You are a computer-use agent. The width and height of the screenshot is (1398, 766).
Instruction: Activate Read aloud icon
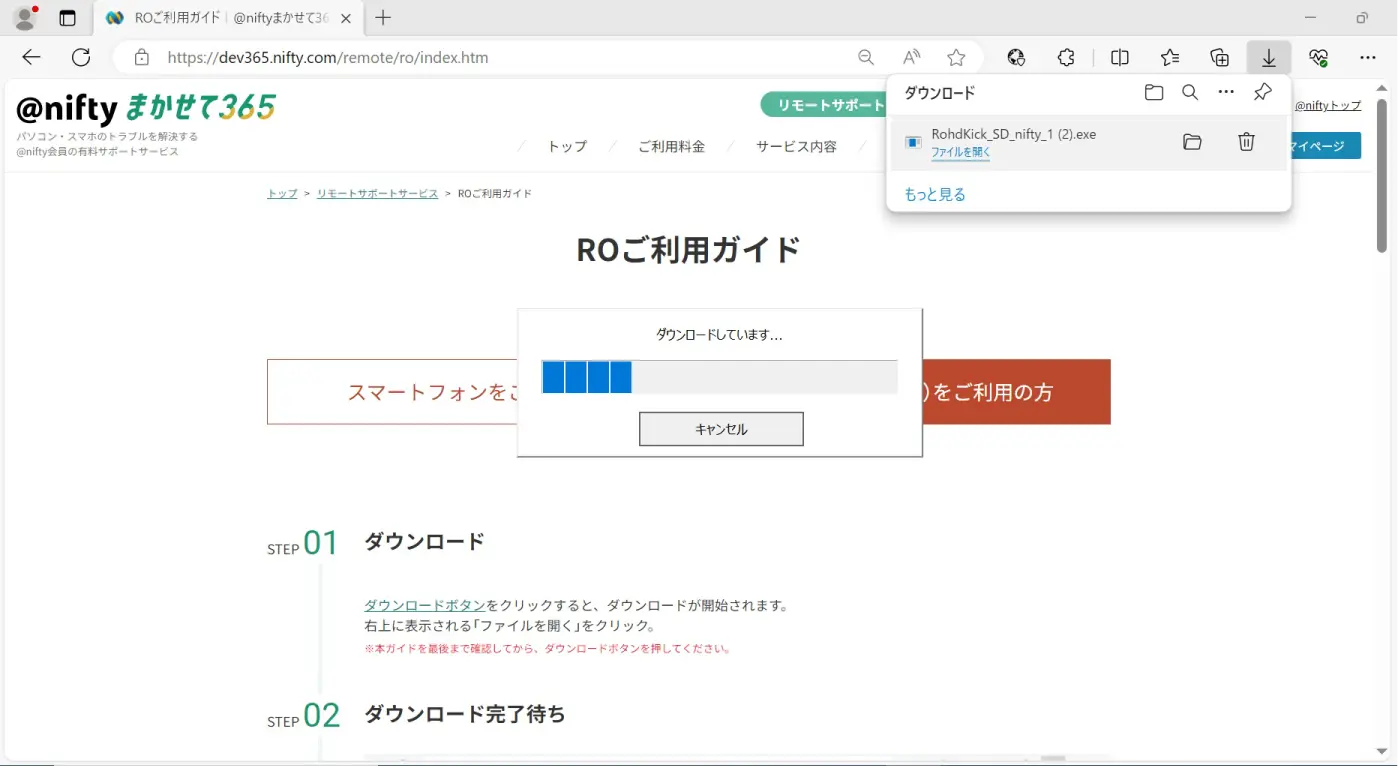(911, 57)
